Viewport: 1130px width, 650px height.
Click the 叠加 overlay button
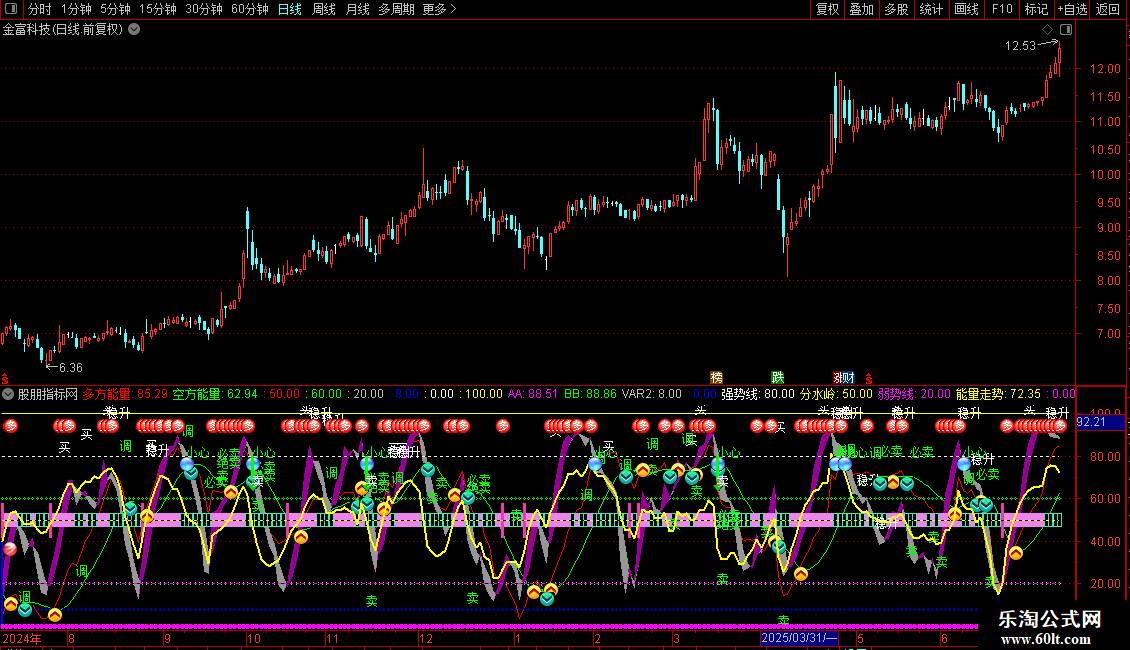pos(861,9)
